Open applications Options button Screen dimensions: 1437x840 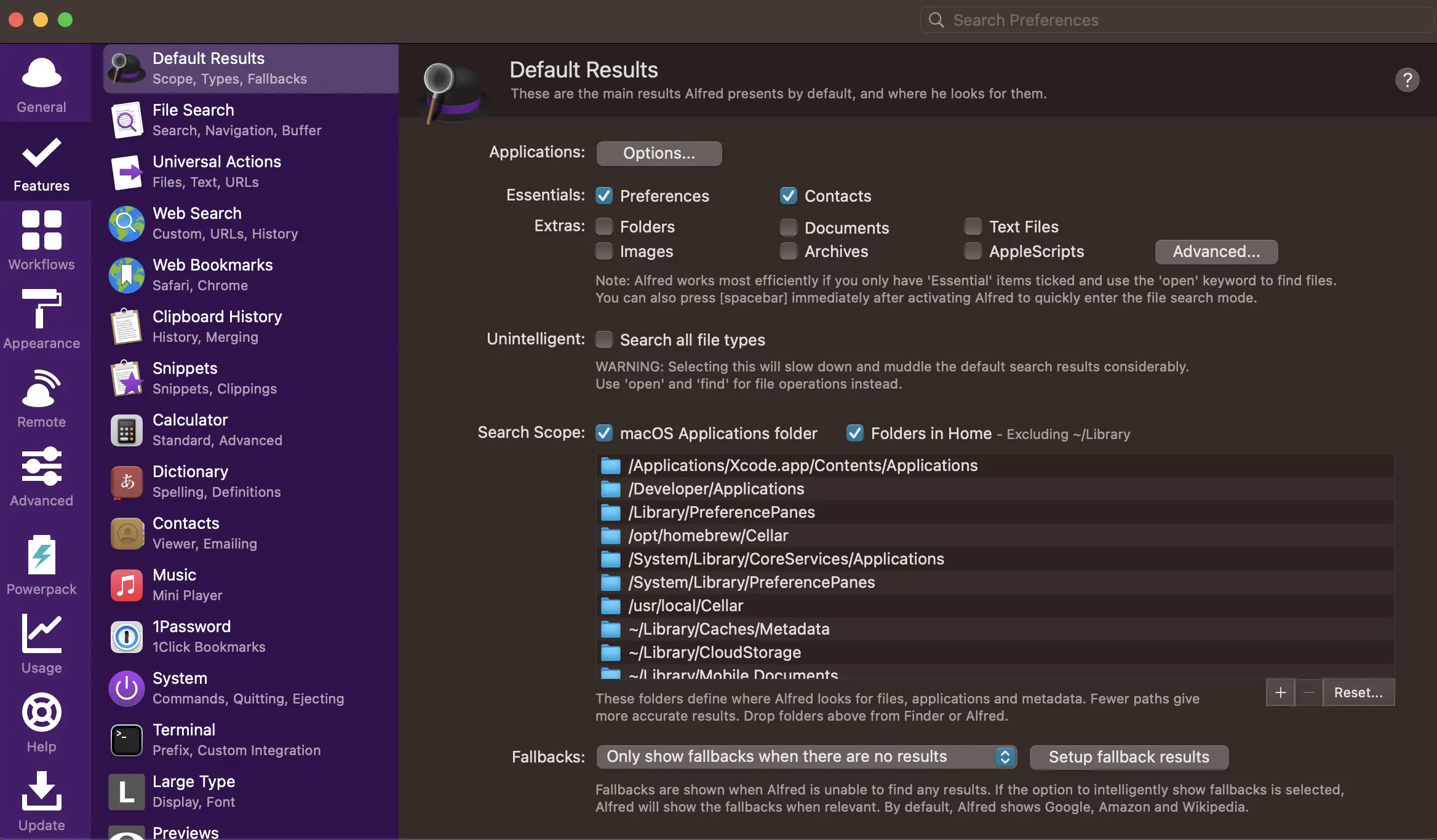point(659,153)
